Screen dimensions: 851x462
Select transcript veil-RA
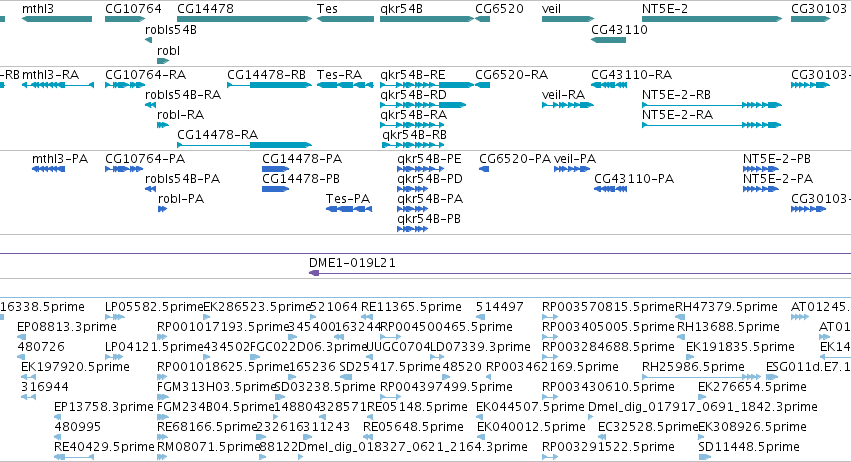click(x=568, y=105)
